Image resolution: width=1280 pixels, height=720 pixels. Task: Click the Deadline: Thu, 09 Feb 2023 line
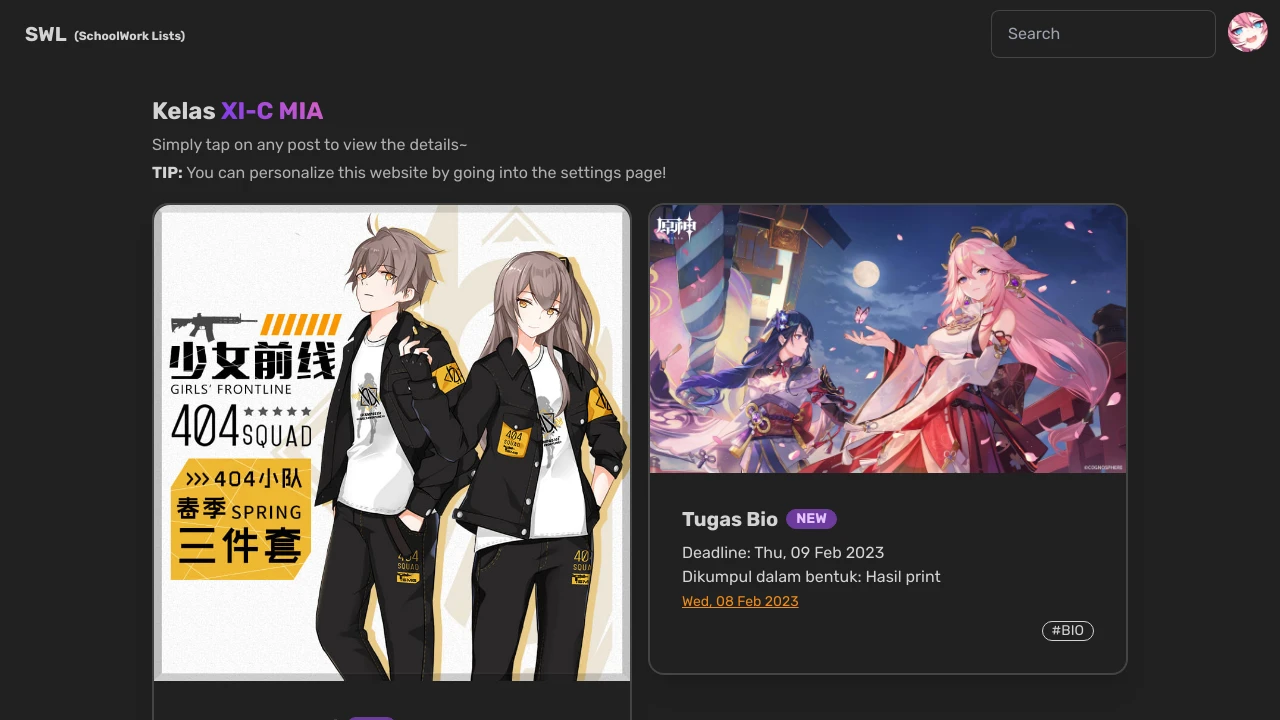tap(783, 552)
